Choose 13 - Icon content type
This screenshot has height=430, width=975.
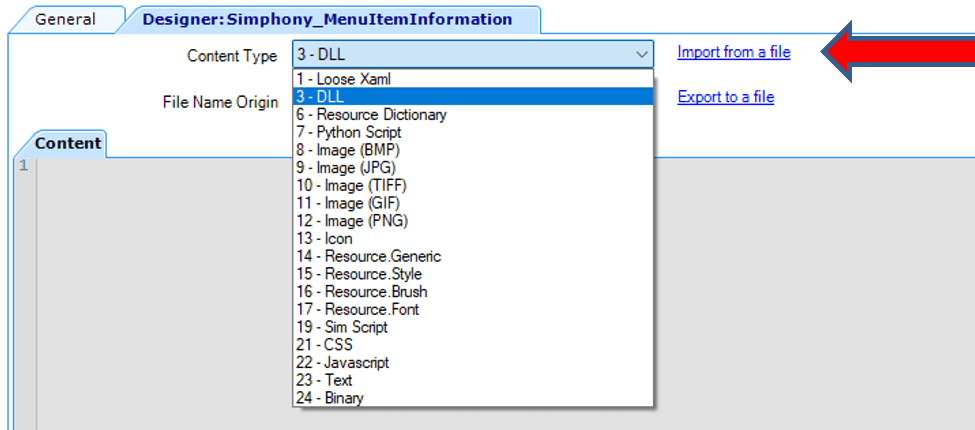pyautogui.click(x=324, y=238)
